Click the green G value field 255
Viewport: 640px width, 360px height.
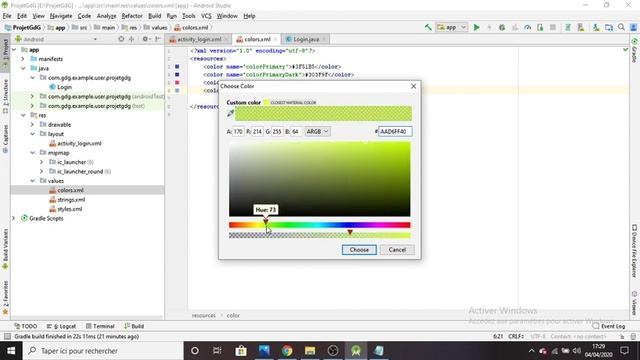coord(277,131)
